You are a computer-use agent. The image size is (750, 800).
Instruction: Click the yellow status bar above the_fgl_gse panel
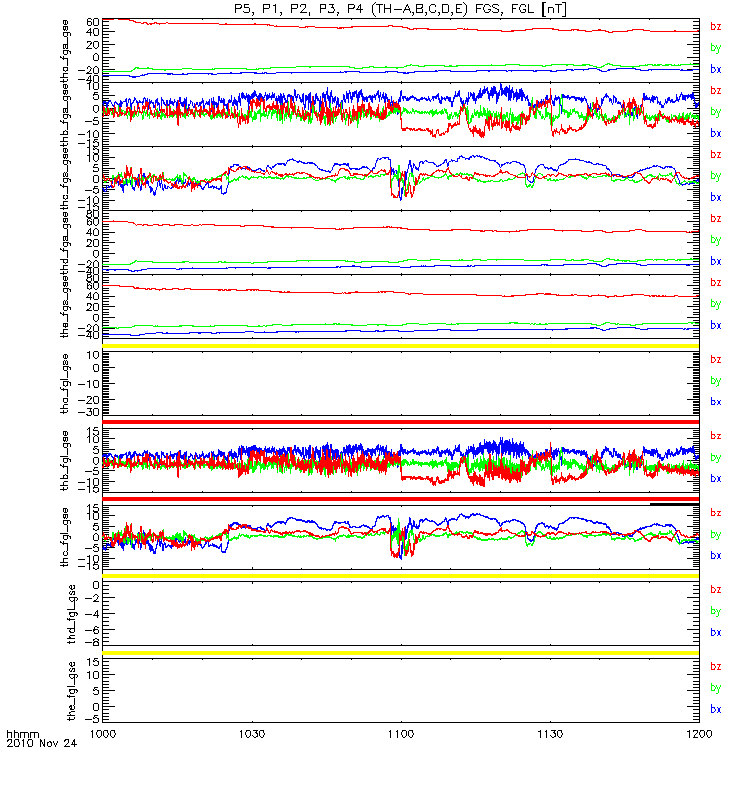click(401, 653)
